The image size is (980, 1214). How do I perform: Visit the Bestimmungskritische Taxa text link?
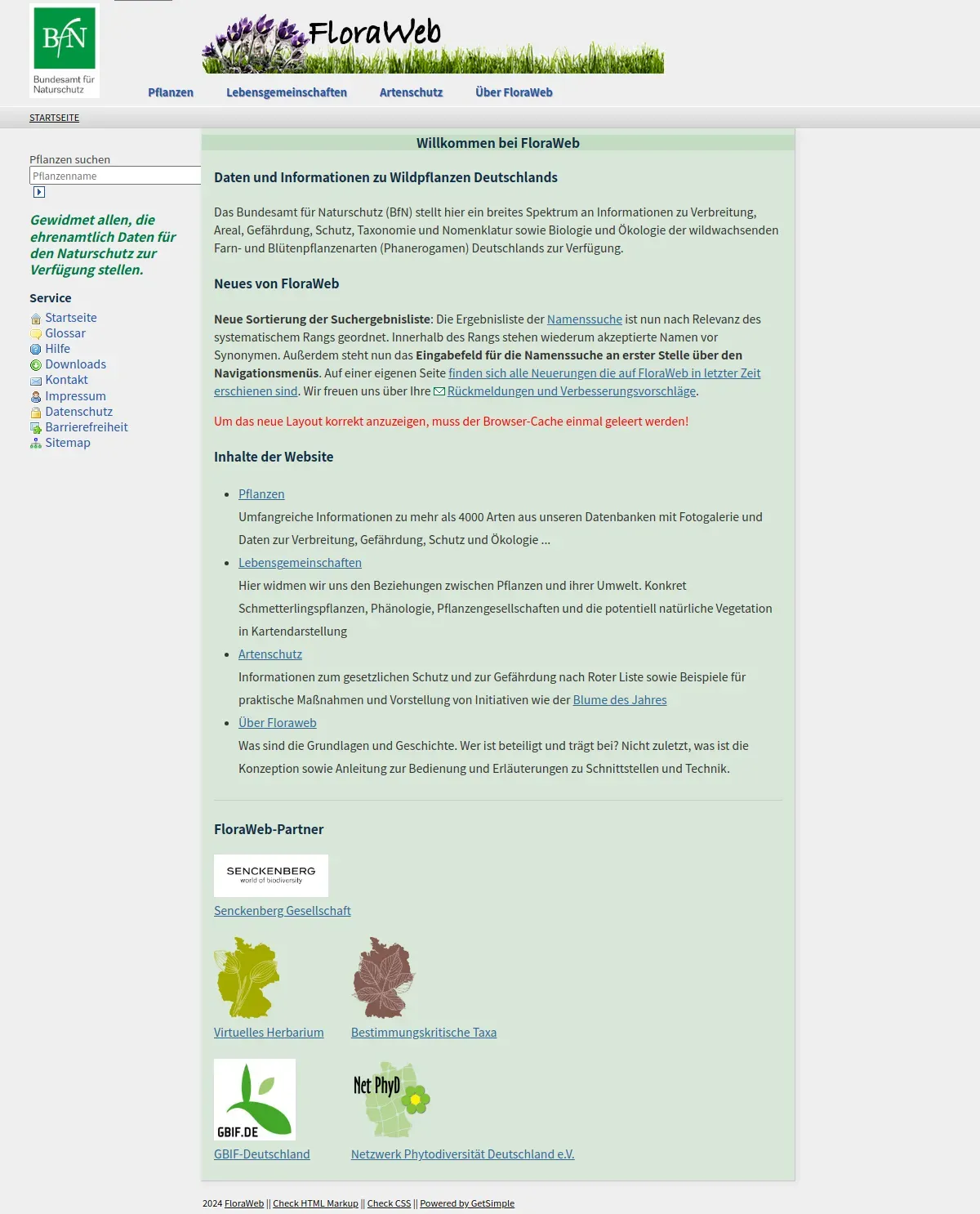424,1033
